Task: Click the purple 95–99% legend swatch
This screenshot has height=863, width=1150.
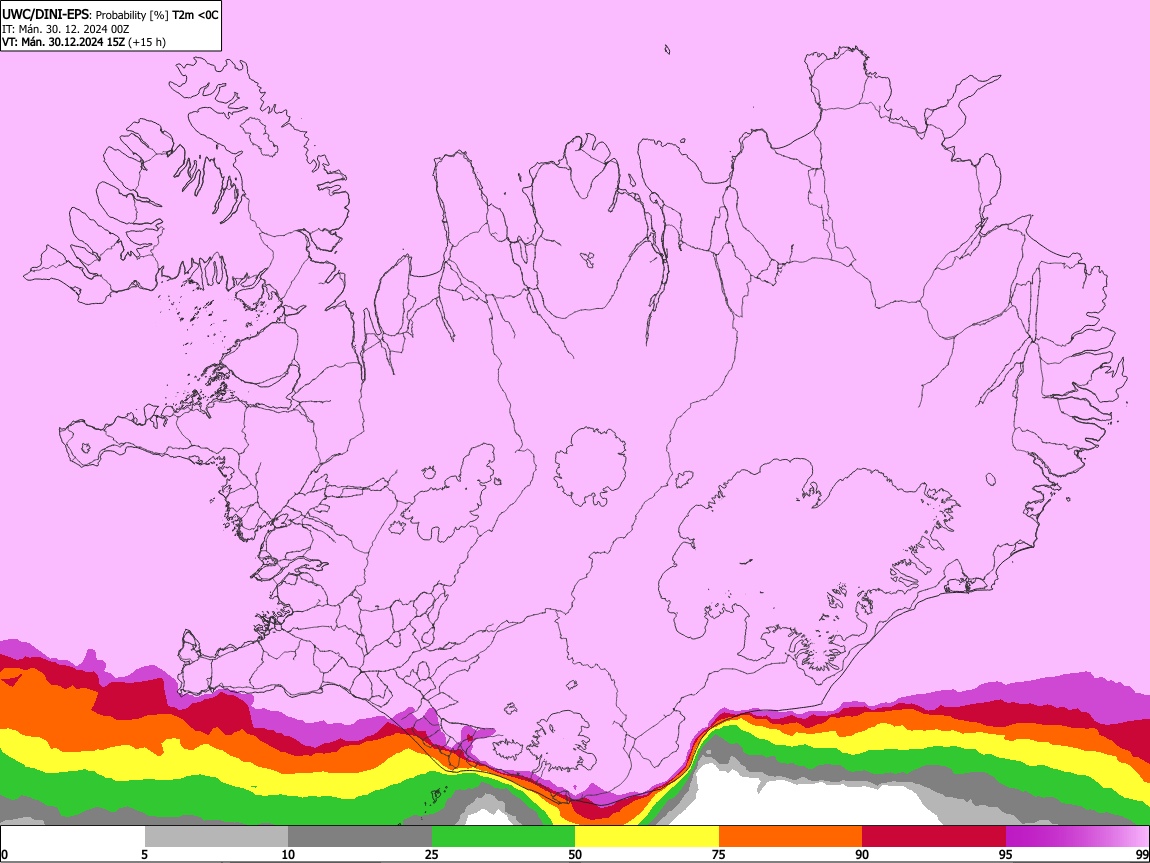Action: [x=1077, y=837]
